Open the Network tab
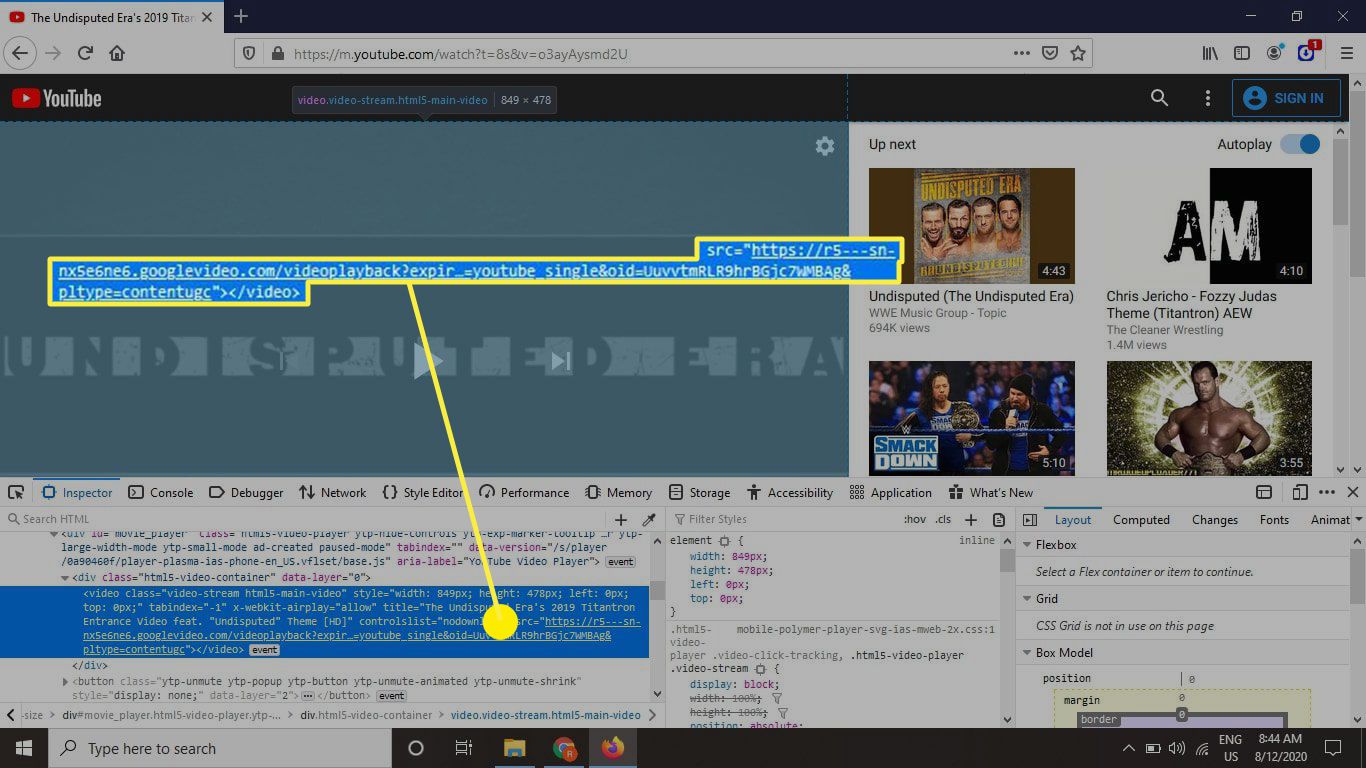 (x=333, y=492)
